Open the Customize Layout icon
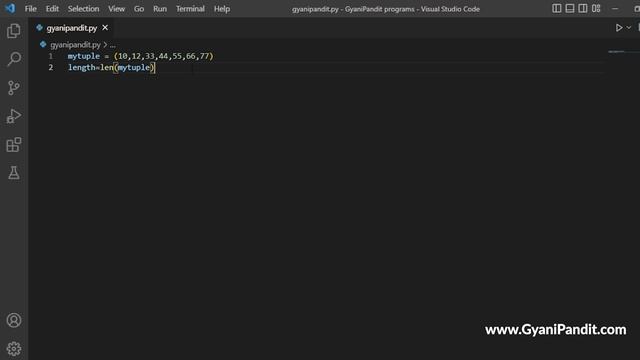The width and height of the screenshot is (640, 360). tap(596, 9)
